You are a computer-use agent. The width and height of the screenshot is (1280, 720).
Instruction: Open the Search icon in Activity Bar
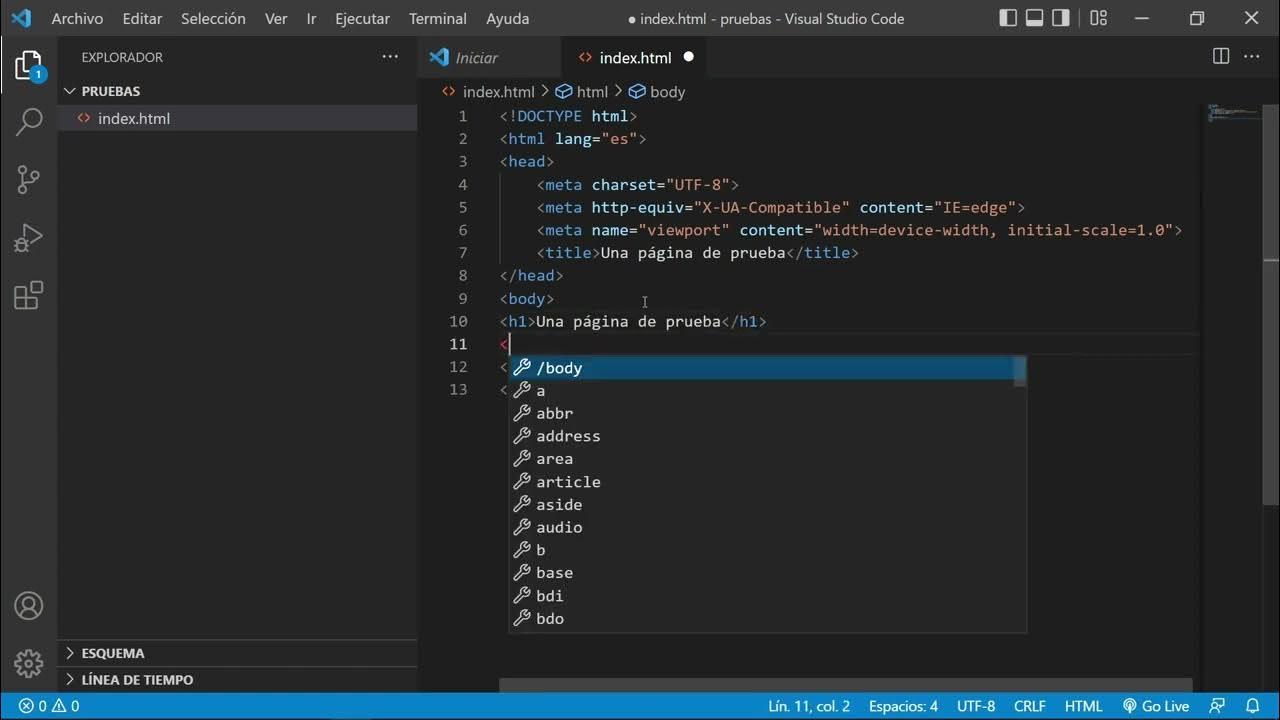[29, 120]
